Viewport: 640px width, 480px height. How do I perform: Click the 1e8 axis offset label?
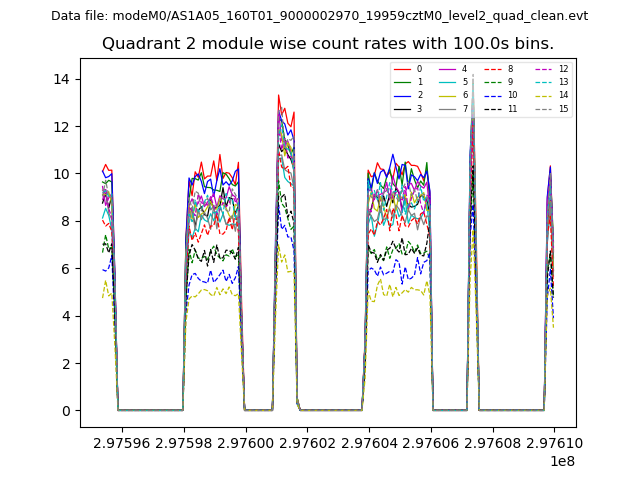point(560,461)
